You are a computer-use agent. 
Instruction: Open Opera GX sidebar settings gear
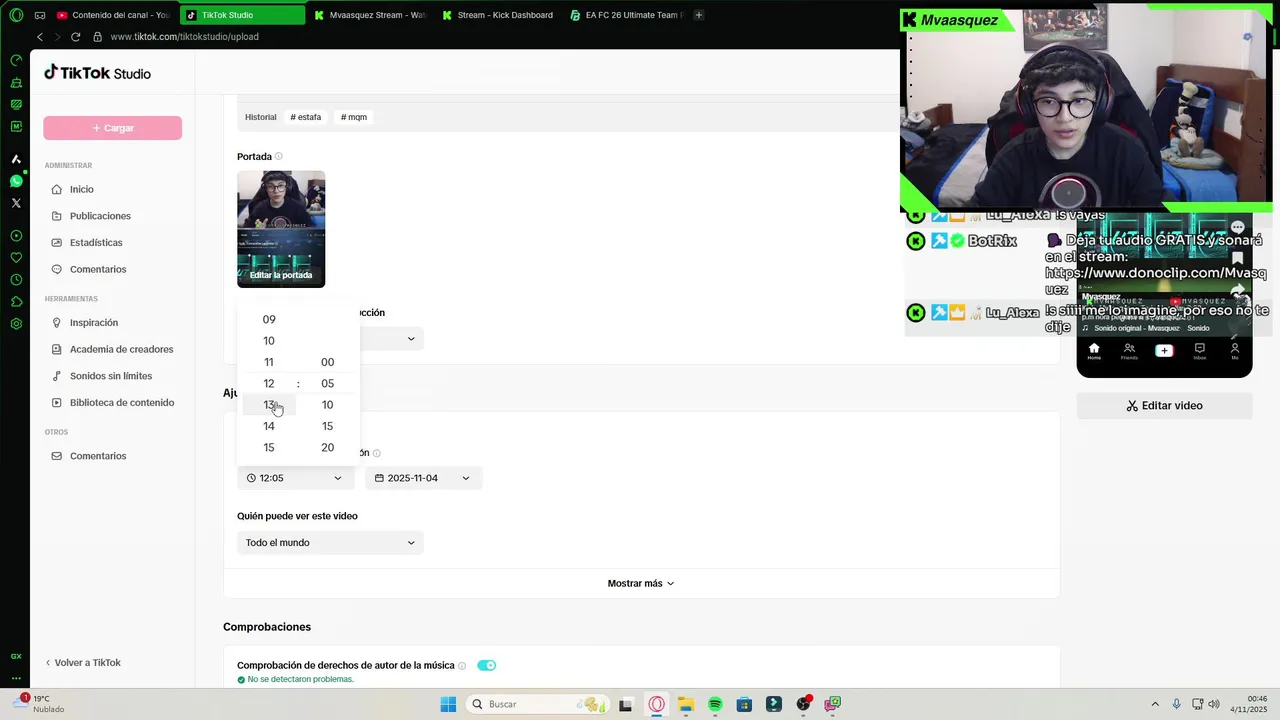16,324
